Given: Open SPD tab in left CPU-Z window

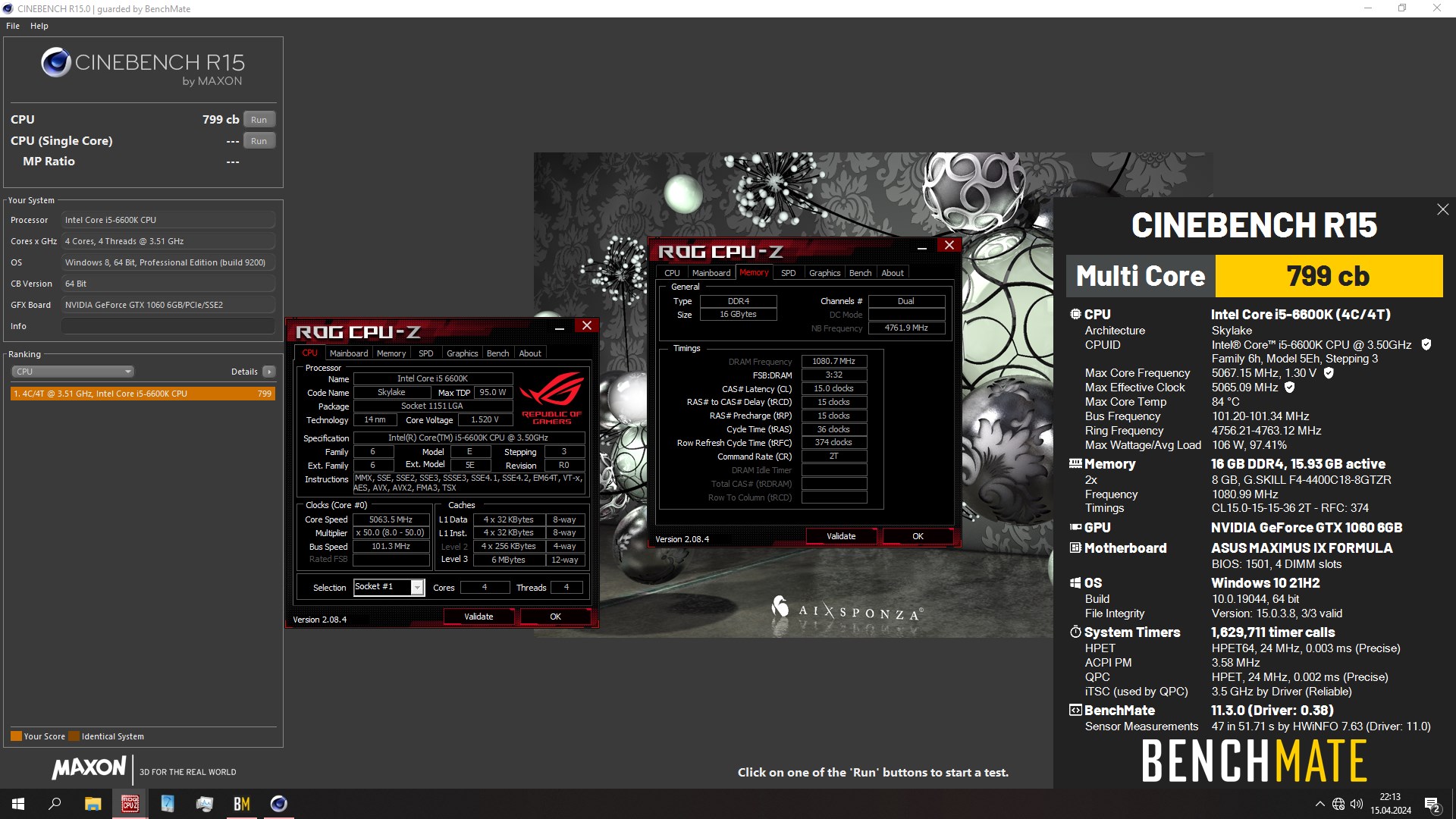Looking at the screenshot, I should 426,353.
